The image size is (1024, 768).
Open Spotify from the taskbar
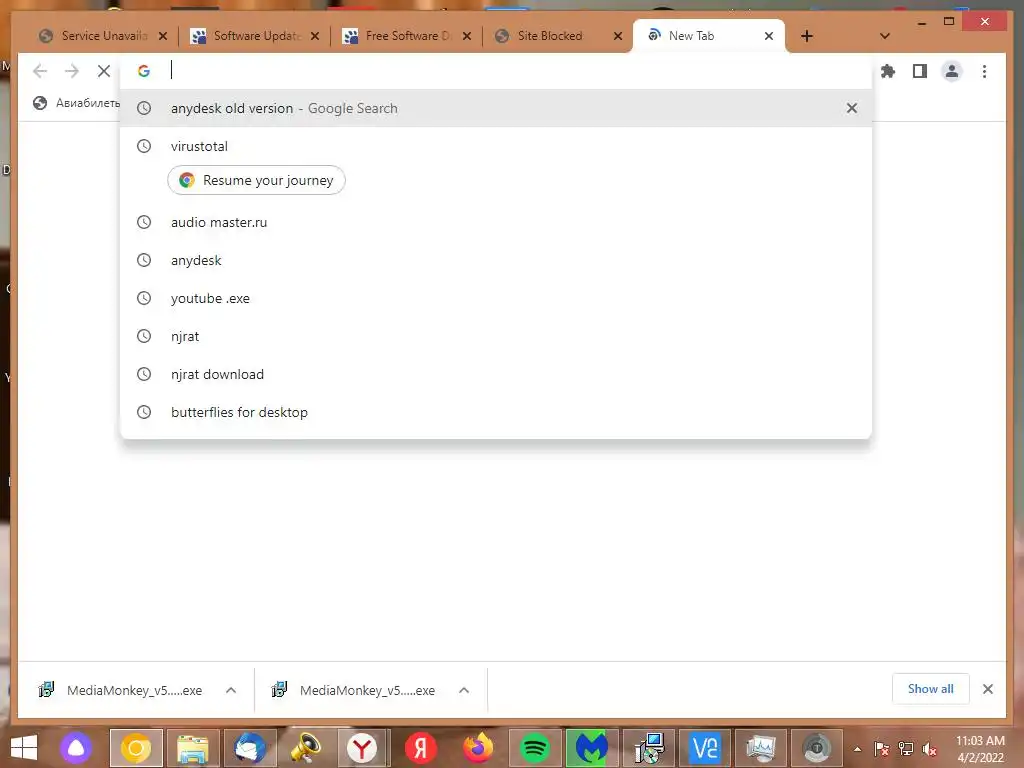[x=534, y=748]
